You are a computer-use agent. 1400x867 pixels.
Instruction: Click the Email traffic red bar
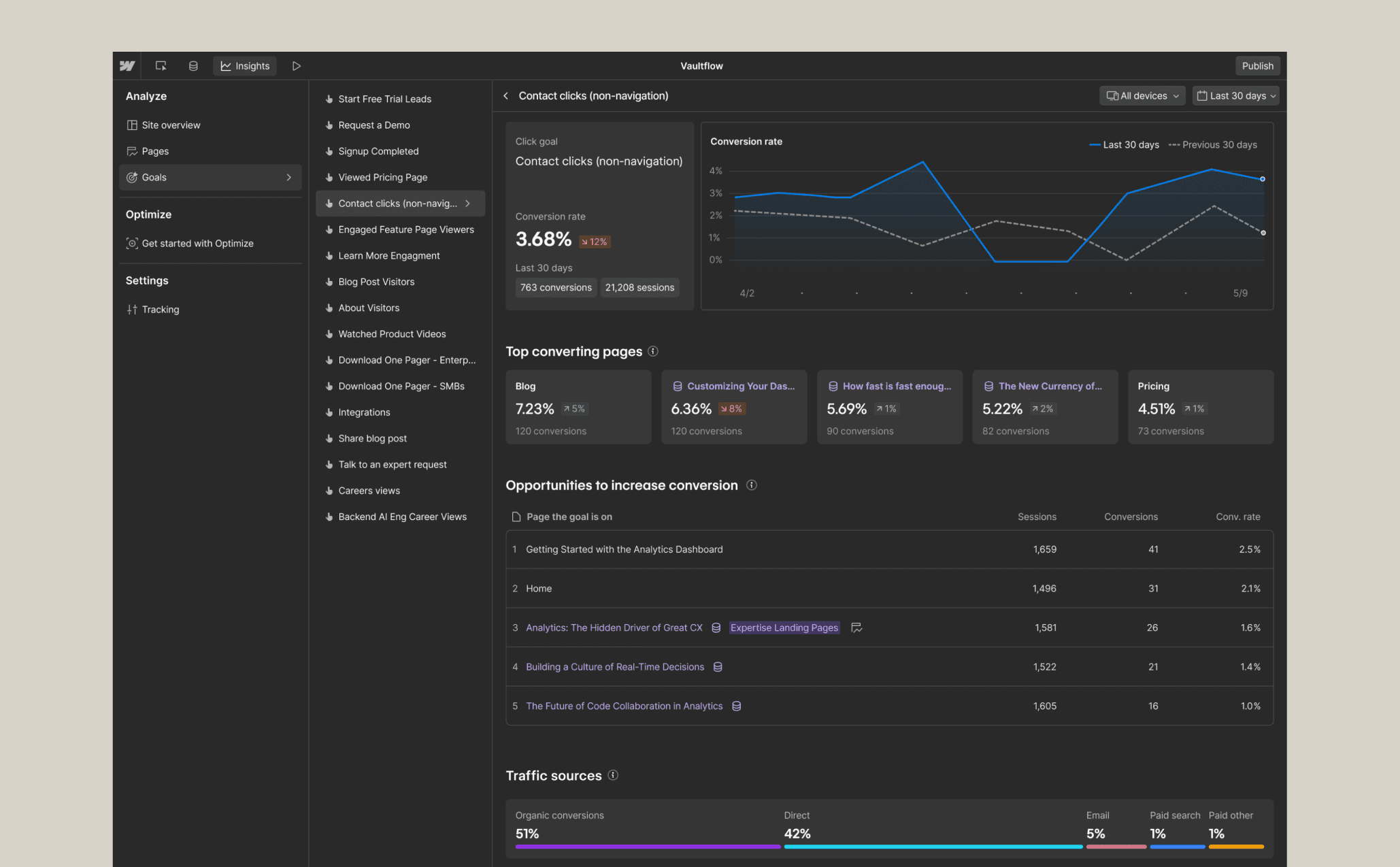click(1116, 847)
